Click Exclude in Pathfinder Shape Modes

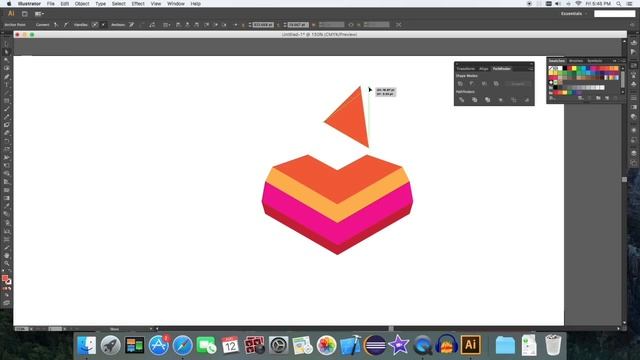pos(496,84)
